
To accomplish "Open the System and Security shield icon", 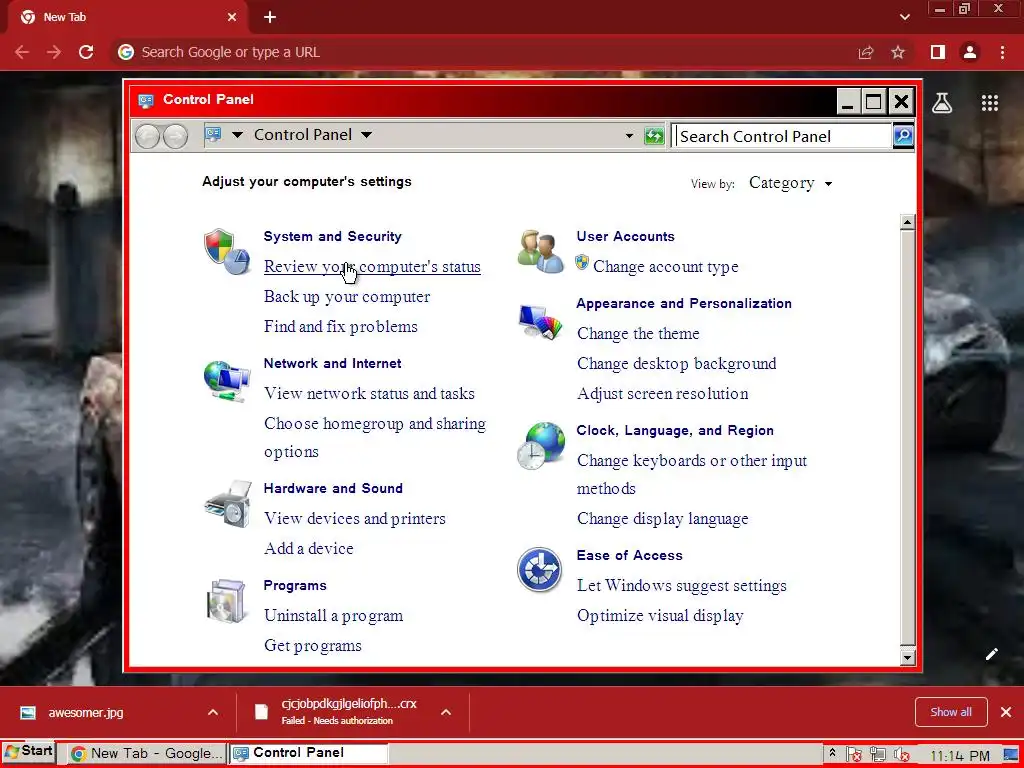I will pyautogui.click(x=227, y=251).
